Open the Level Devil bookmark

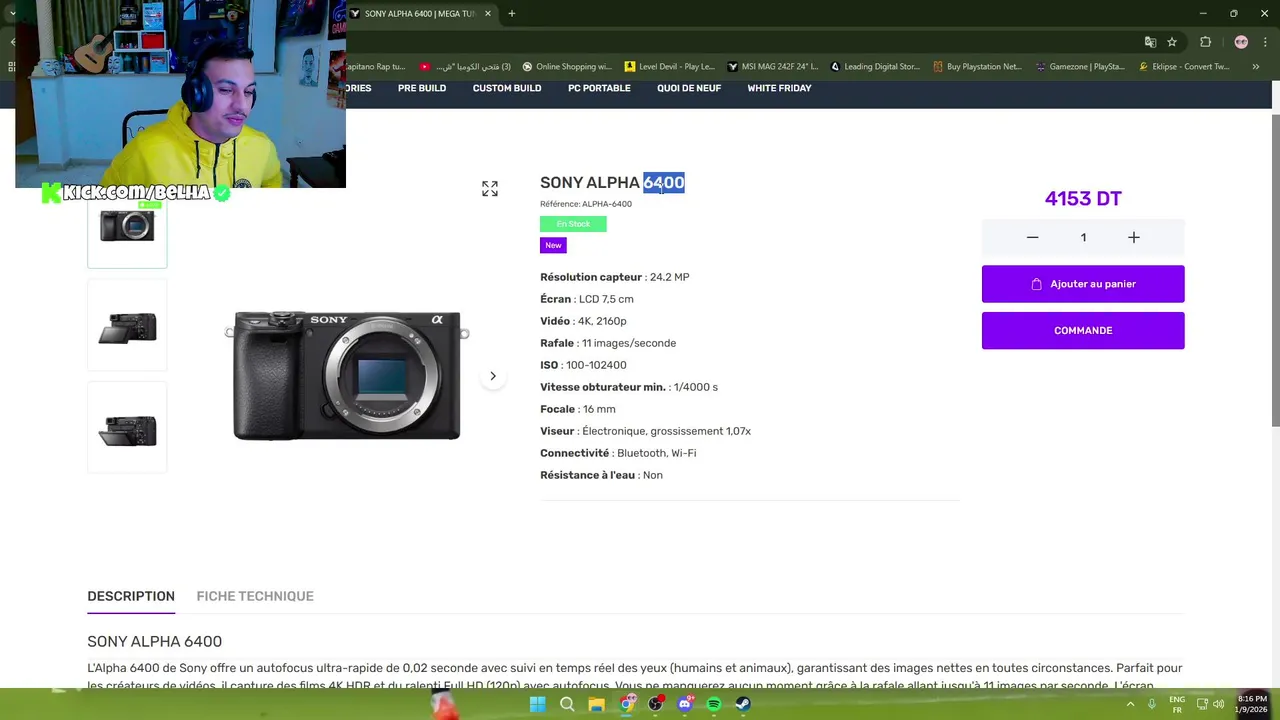[x=669, y=67]
